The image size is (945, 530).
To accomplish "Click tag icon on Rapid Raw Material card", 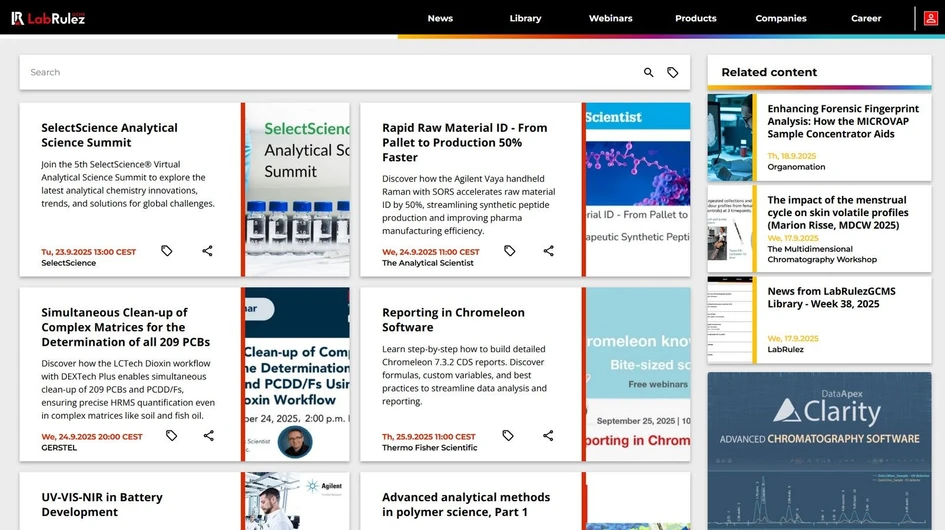I will click(509, 251).
